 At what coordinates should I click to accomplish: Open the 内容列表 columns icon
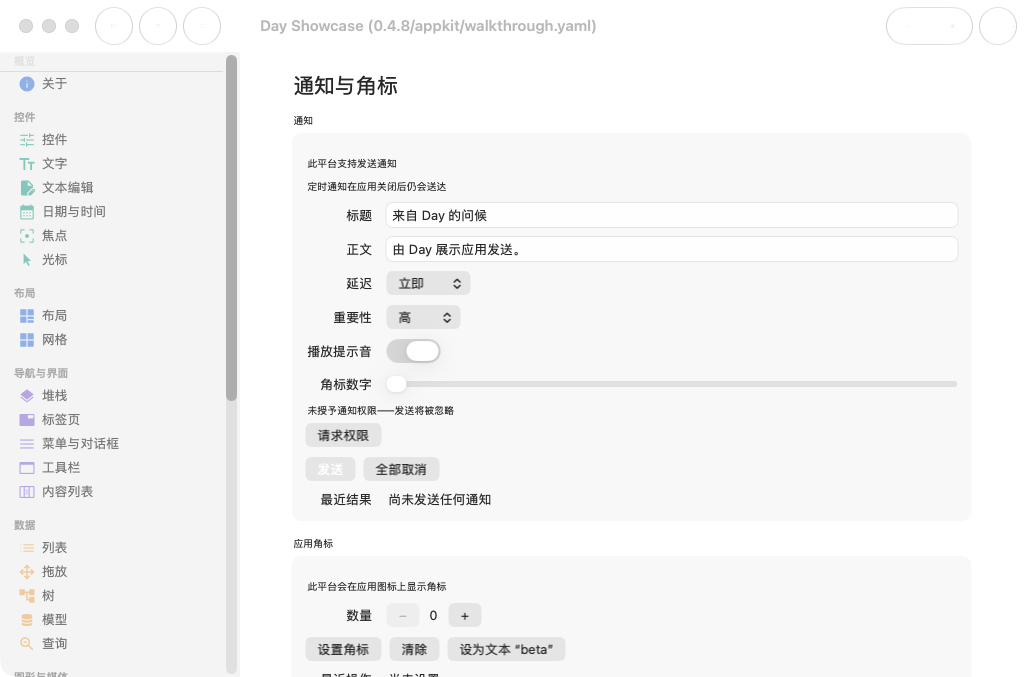(27, 492)
